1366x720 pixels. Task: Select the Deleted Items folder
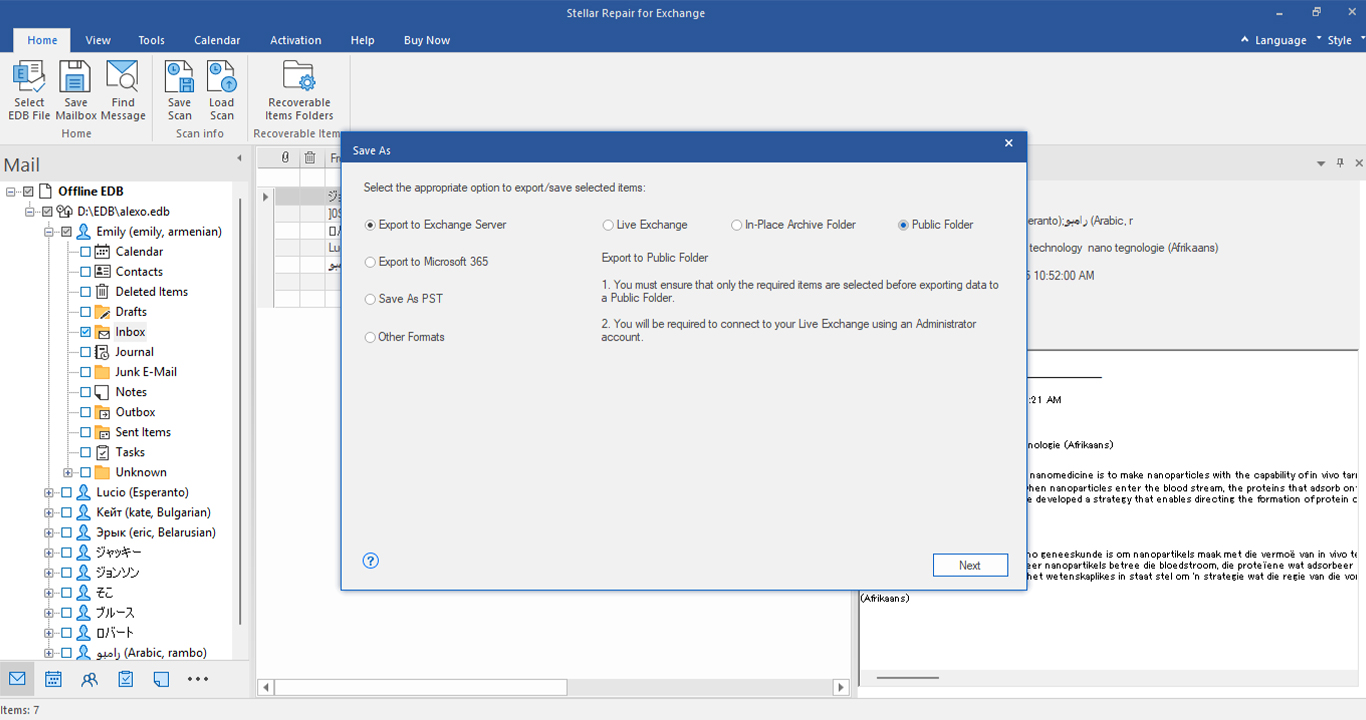coord(151,292)
